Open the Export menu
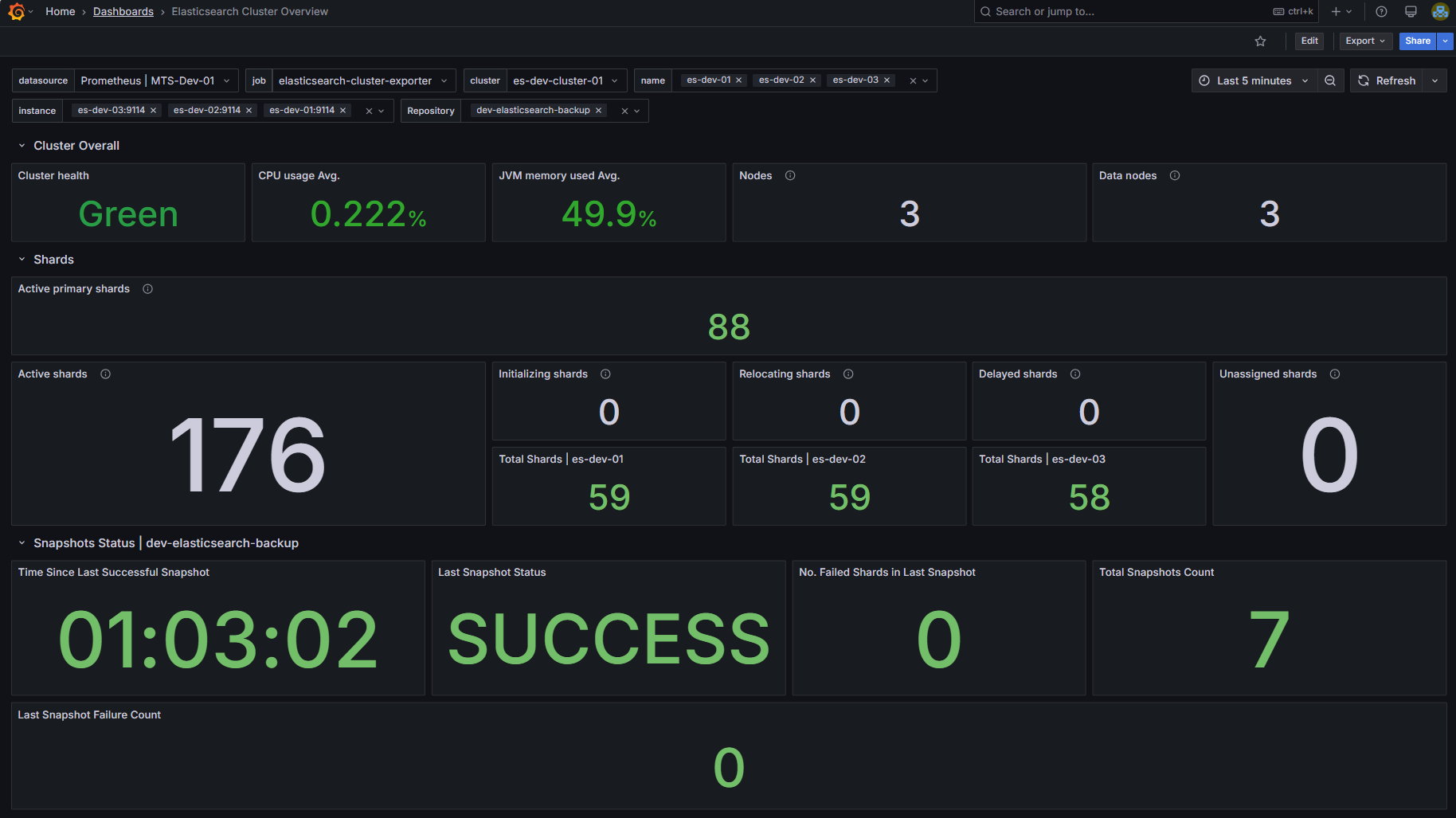Image resolution: width=1456 pixels, height=818 pixels. [x=1365, y=41]
